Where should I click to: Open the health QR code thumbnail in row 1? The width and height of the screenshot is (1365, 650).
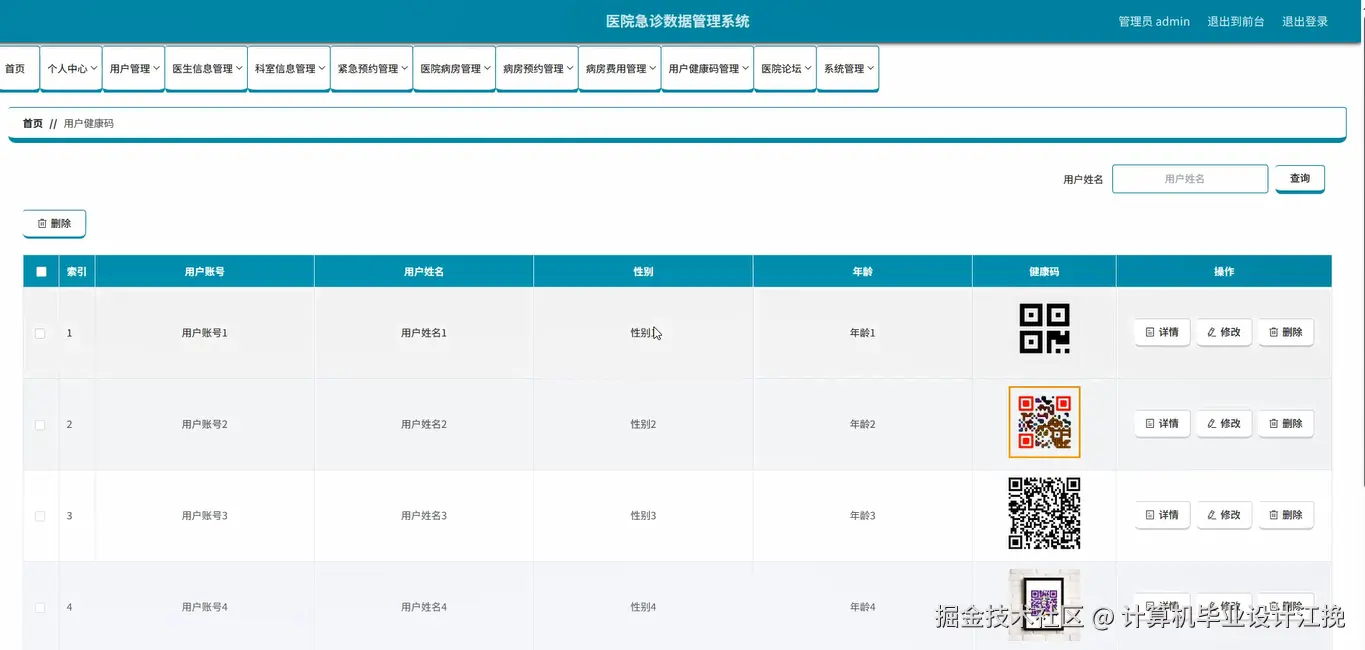pyautogui.click(x=1044, y=329)
